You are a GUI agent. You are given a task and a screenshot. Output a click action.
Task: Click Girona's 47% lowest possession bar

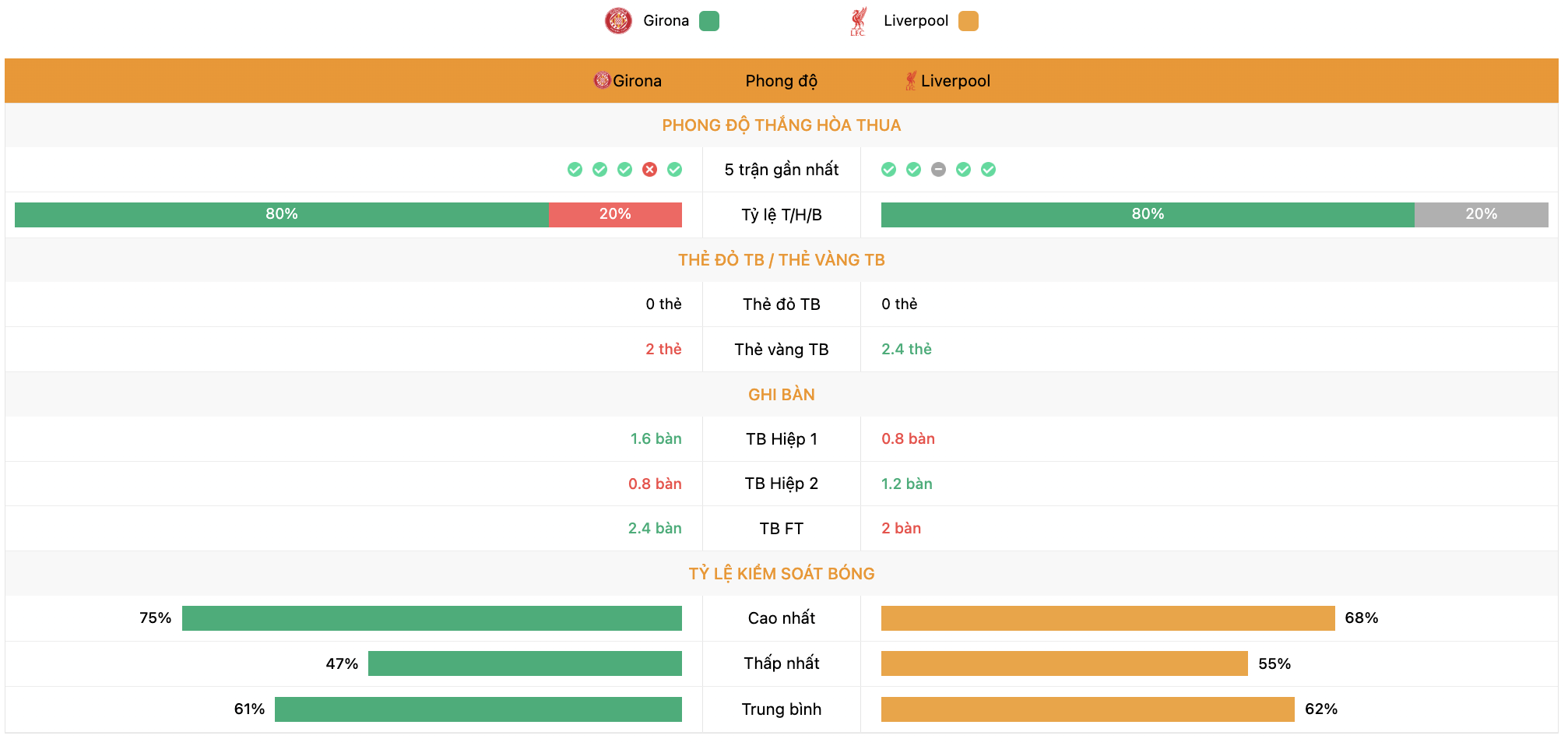click(x=525, y=663)
